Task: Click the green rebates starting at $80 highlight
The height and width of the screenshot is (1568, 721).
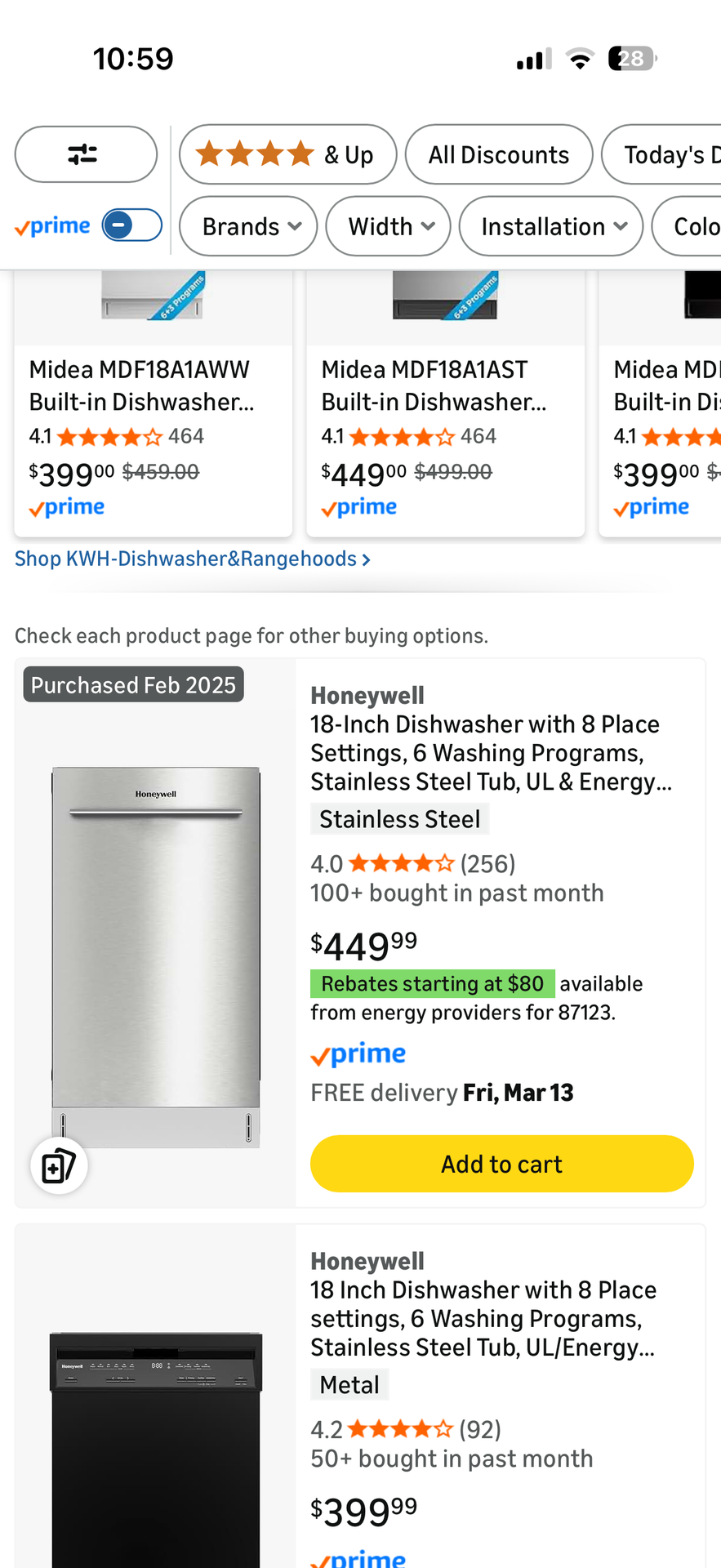Action: (432, 983)
